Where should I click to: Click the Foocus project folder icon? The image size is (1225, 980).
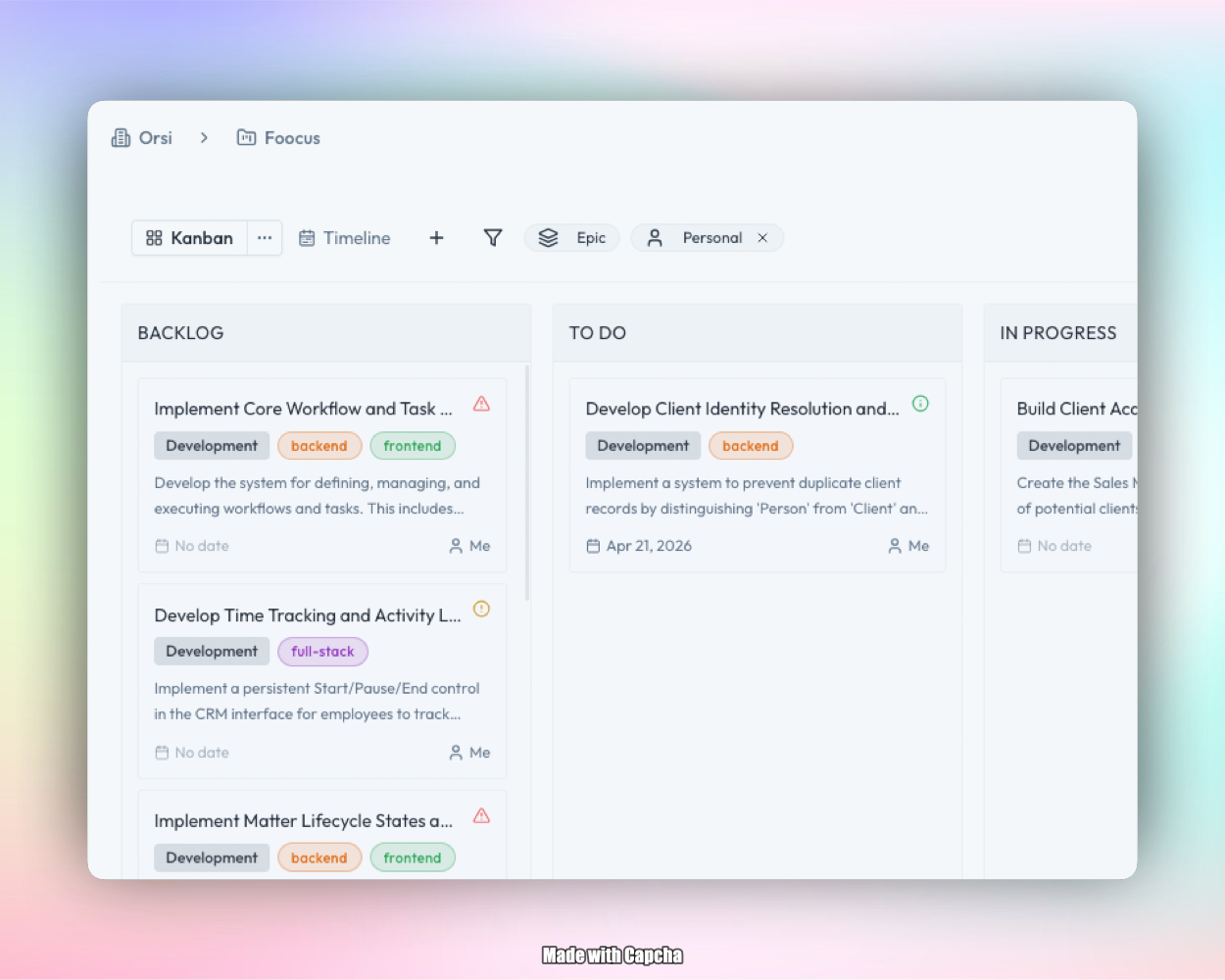(x=246, y=137)
